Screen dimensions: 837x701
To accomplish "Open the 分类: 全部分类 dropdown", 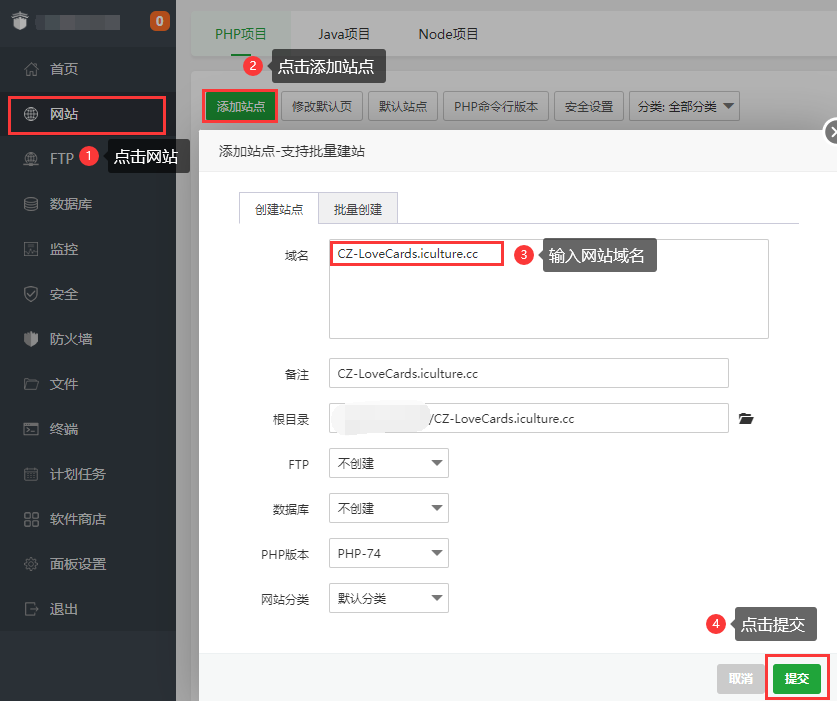I will tap(684, 106).
